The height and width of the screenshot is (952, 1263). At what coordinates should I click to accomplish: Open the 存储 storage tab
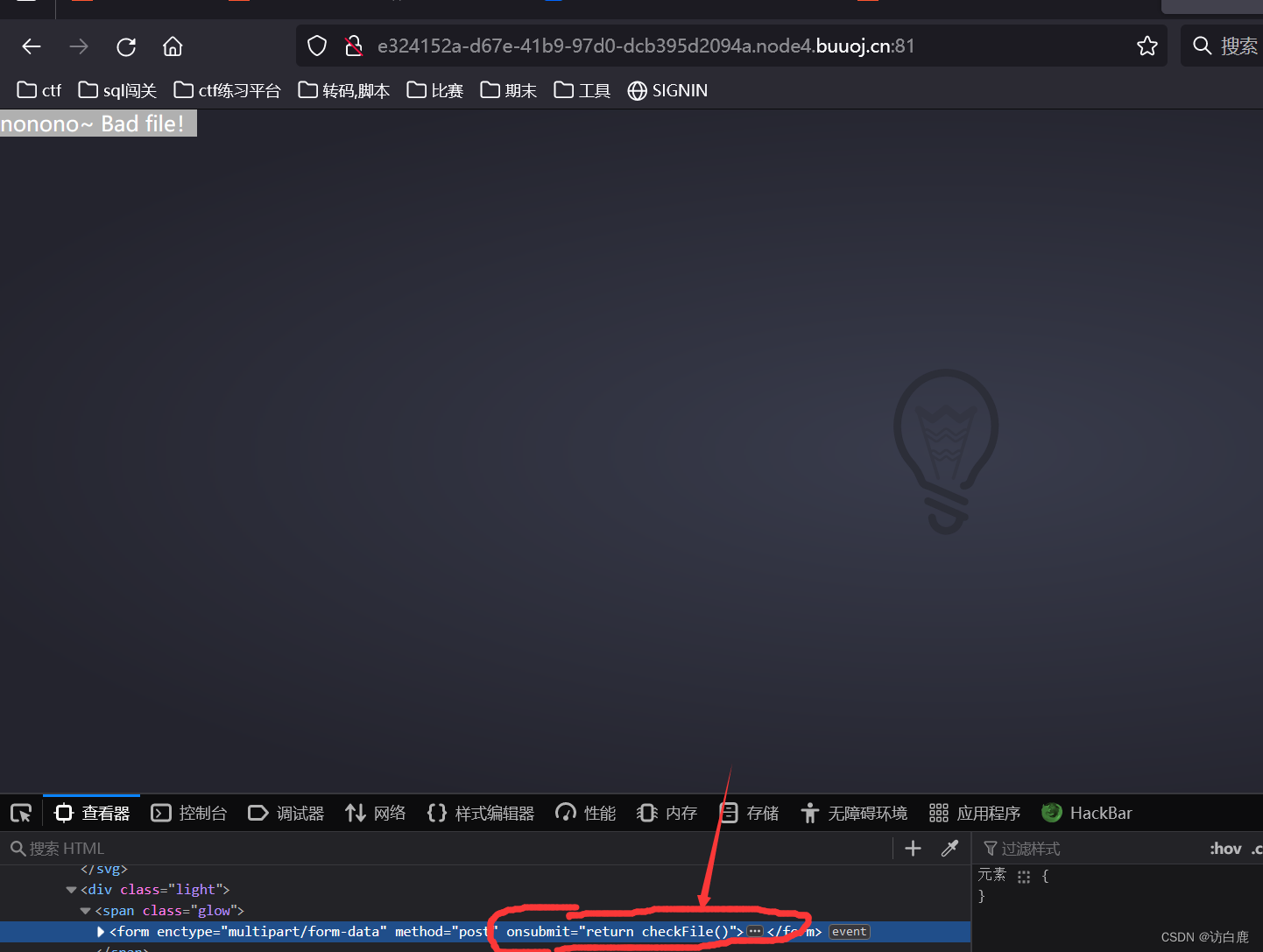click(750, 814)
